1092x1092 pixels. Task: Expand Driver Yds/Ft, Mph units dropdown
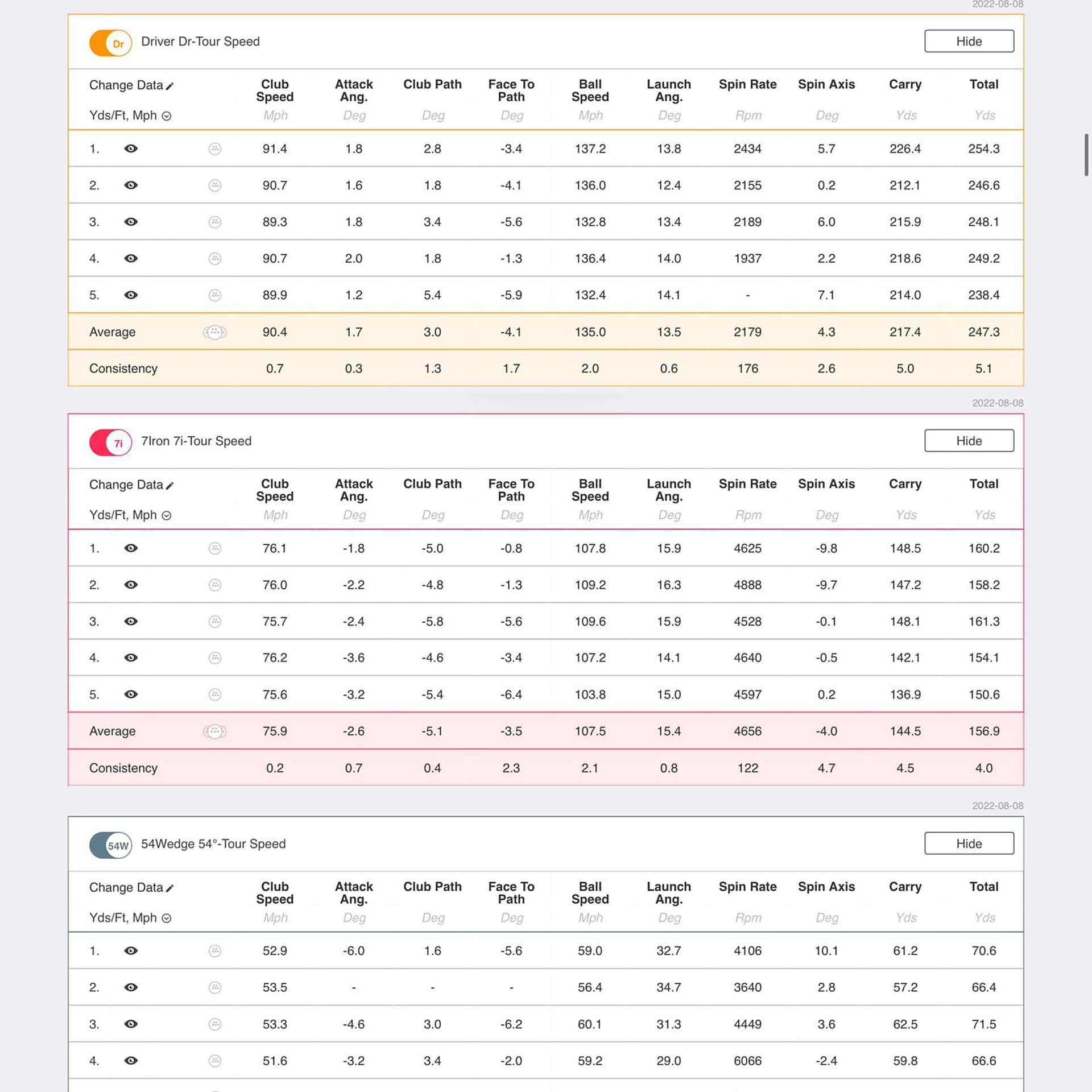[167, 116]
